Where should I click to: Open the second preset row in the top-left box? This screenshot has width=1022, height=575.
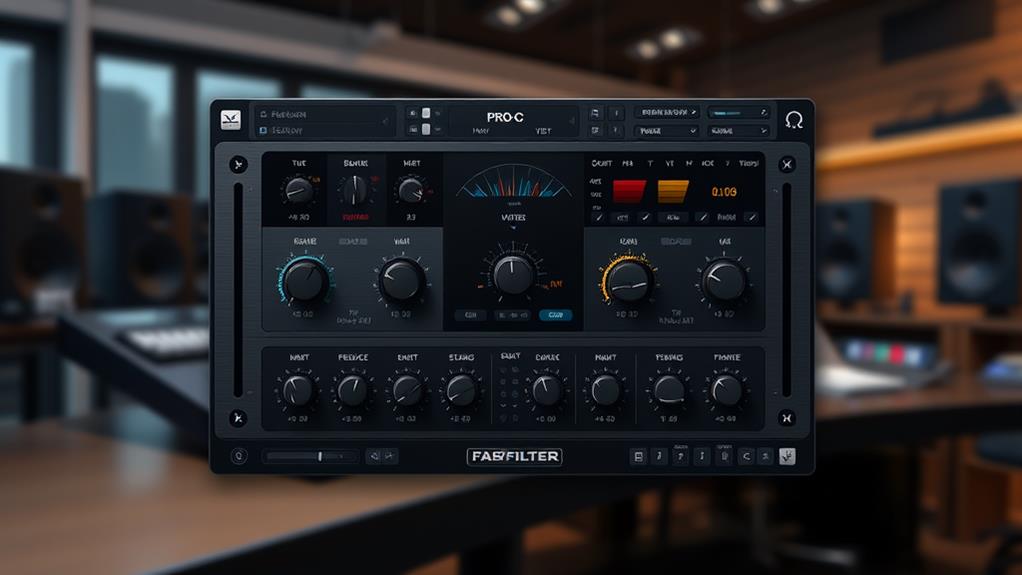(x=324, y=130)
